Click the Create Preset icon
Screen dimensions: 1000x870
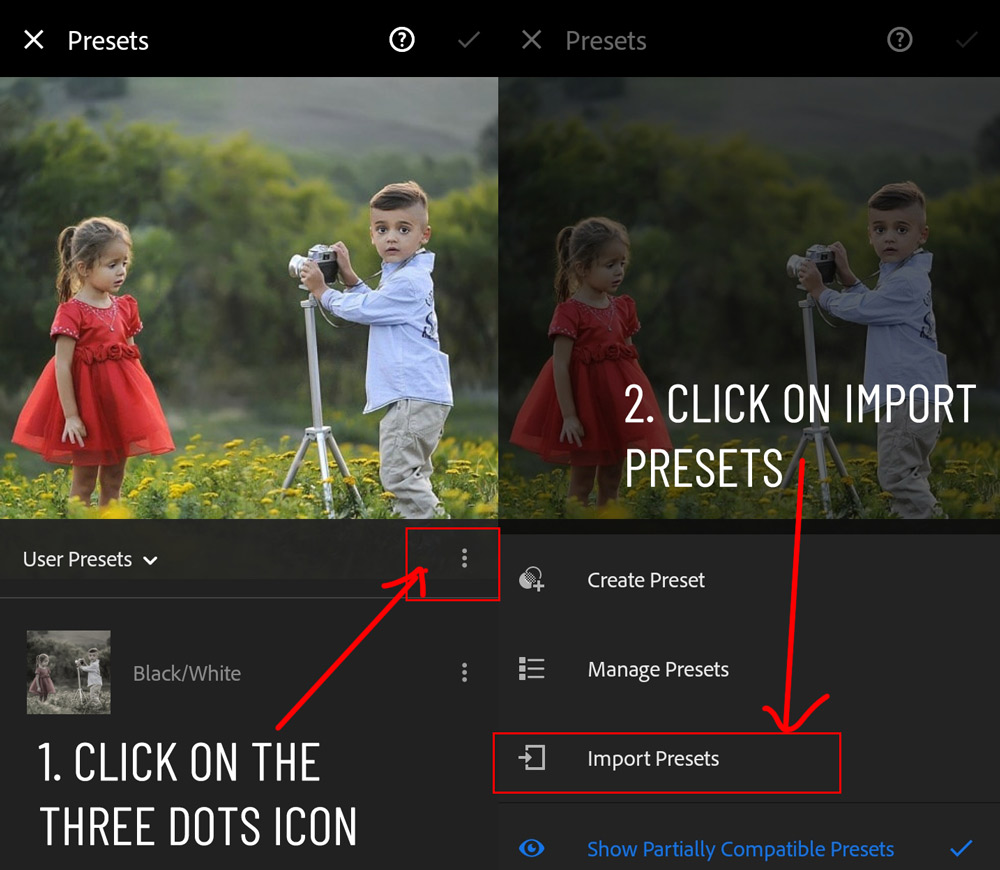click(531, 579)
